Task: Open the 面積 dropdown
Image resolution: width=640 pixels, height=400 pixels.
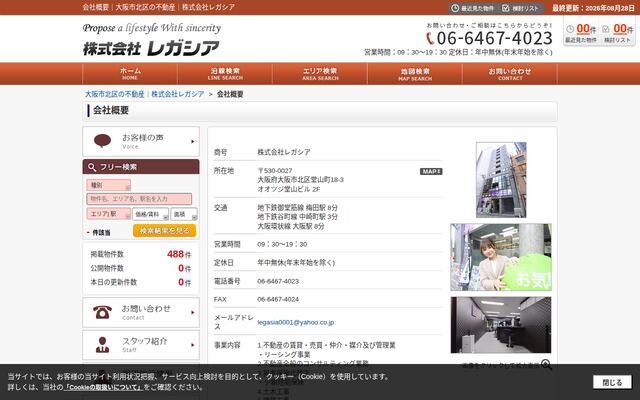Action: click(x=184, y=214)
